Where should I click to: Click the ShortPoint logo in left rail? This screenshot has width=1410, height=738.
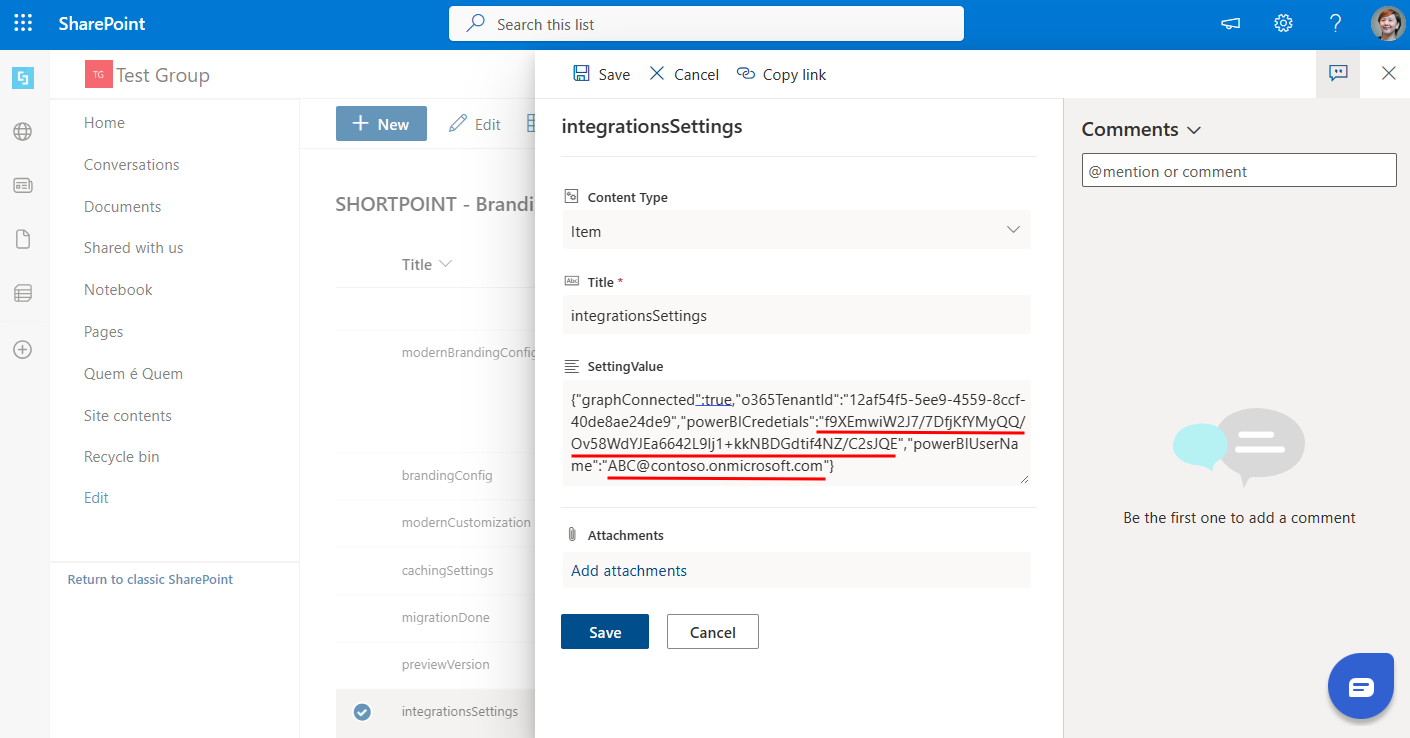click(x=23, y=77)
